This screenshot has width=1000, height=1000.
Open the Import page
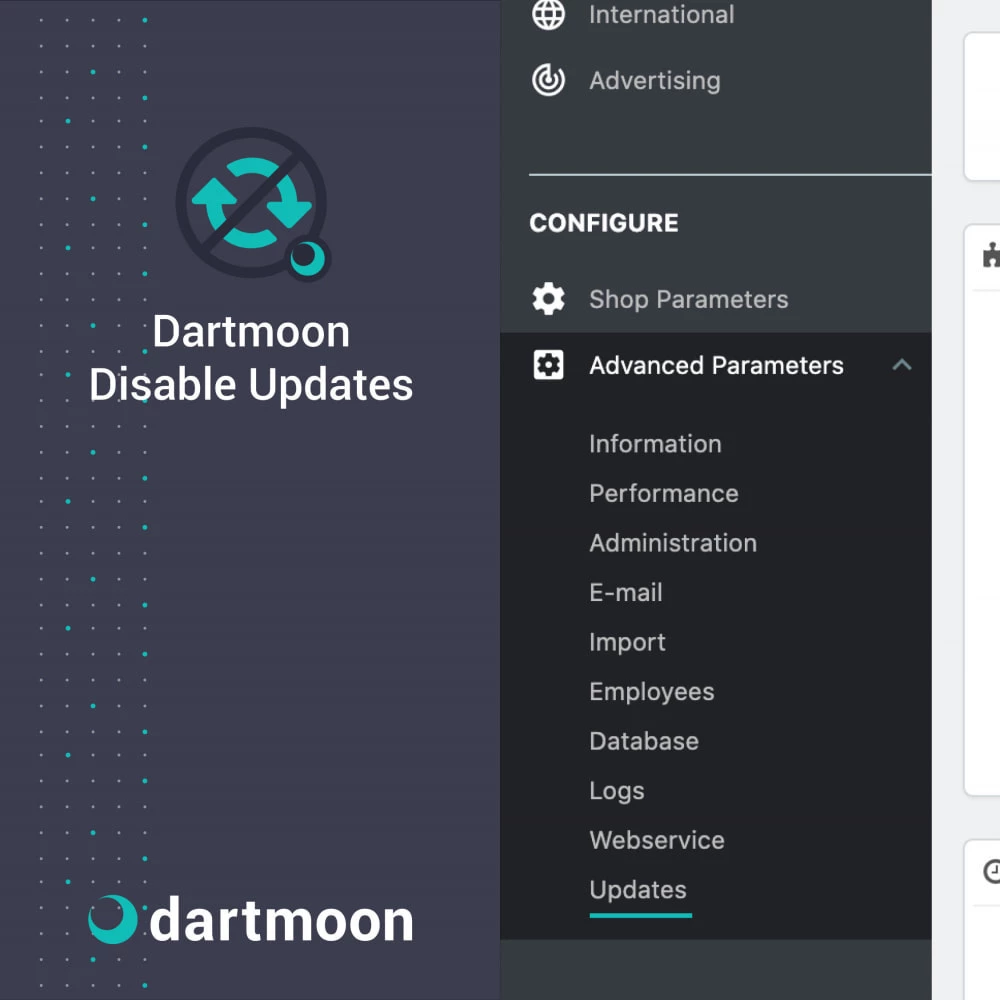[627, 643]
